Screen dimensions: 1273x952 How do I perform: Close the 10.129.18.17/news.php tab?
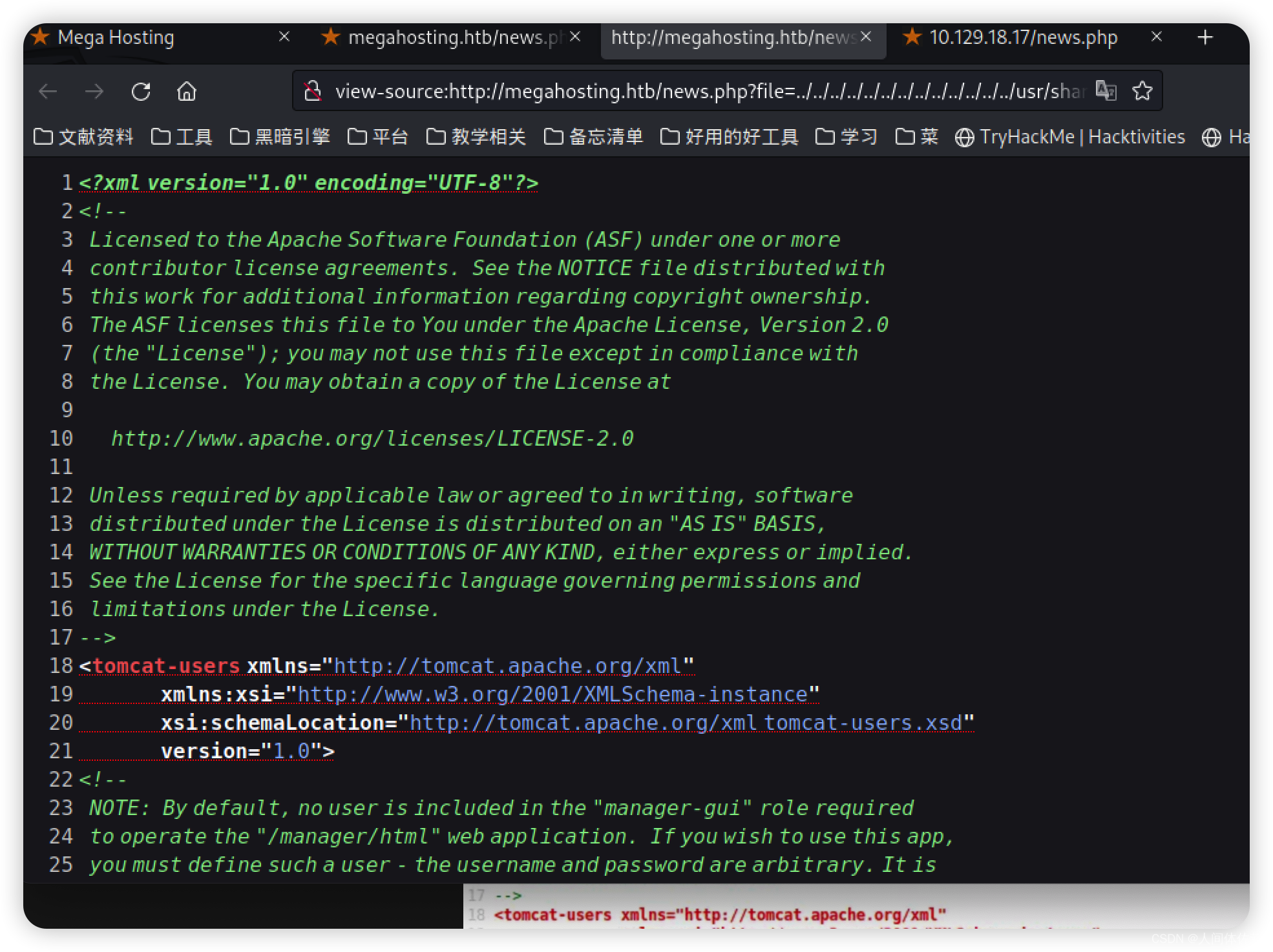click(1157, 37)
